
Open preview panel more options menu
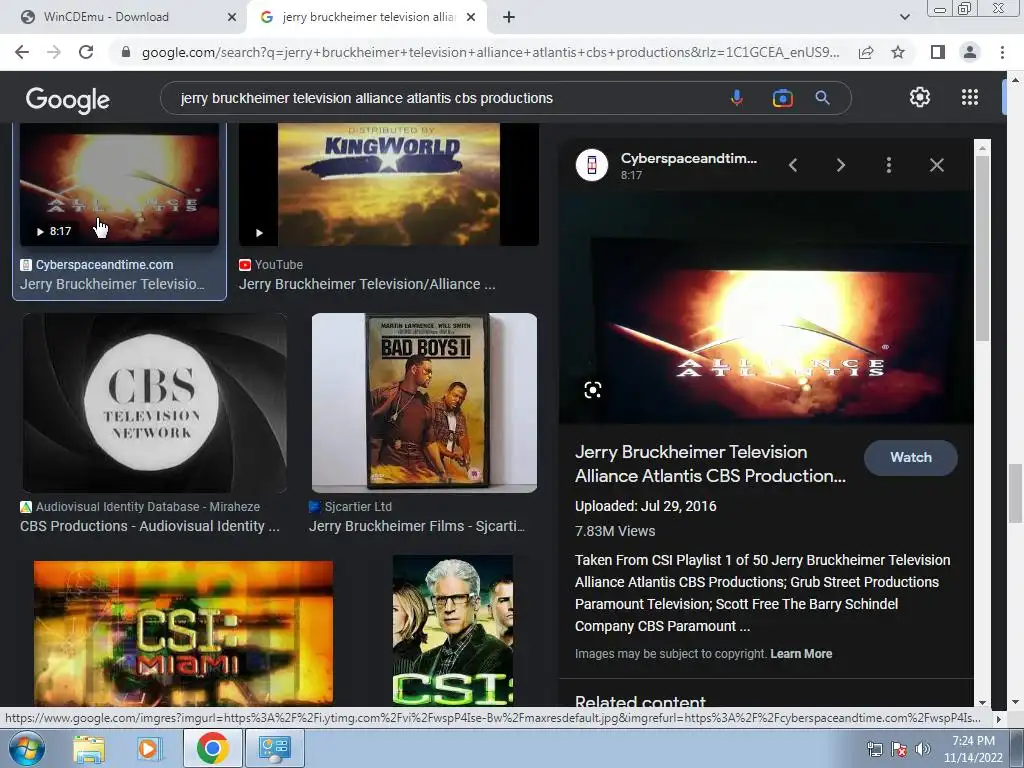889,165
